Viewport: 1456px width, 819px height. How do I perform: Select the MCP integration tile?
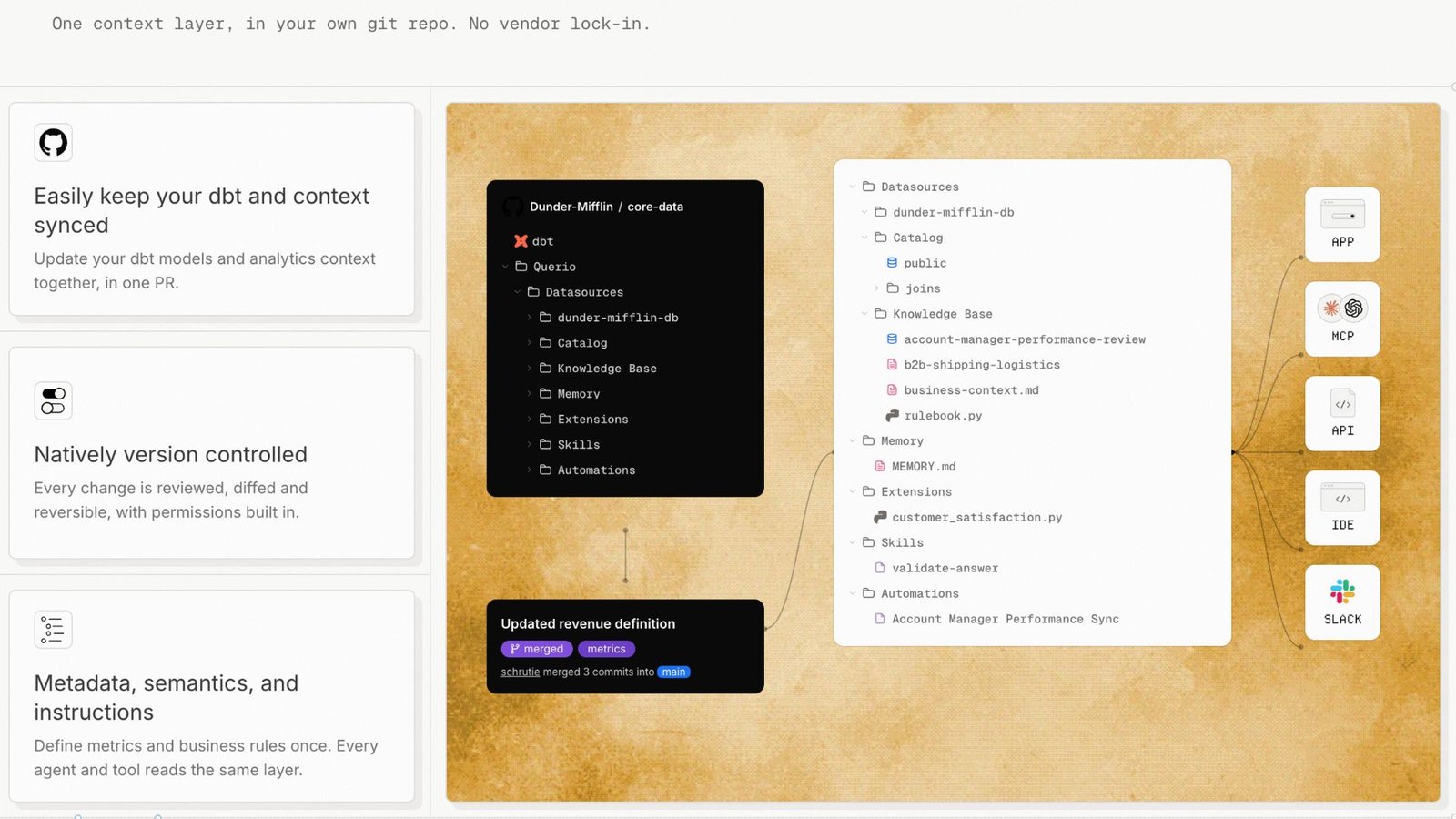(x=1342, y=318)
